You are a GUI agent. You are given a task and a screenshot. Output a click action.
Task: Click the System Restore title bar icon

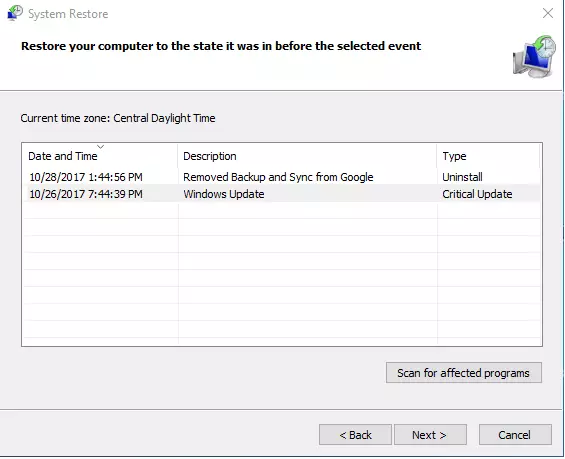click(x=15, y=13)
